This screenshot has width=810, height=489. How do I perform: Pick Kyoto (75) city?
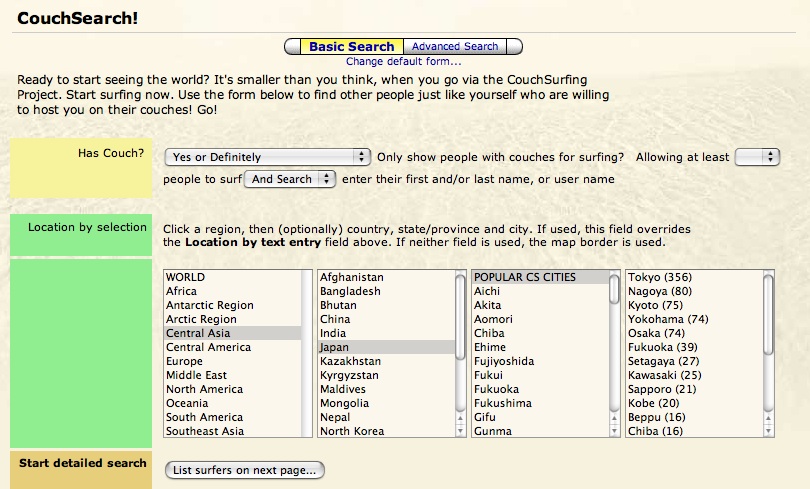[695, 305]
